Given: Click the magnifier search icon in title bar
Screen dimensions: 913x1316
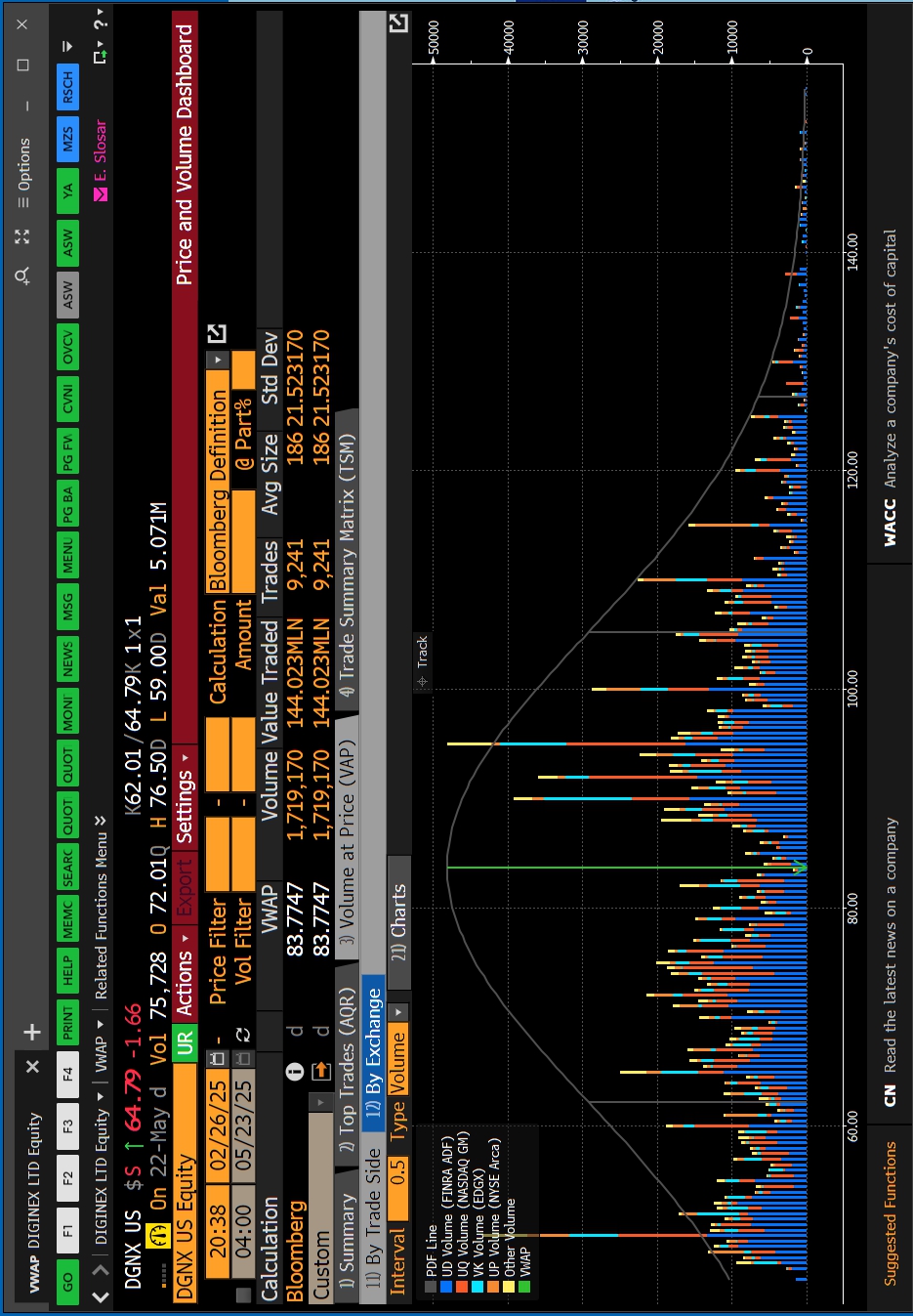Looking at the screenshot, I should click(x=22, y=276).
